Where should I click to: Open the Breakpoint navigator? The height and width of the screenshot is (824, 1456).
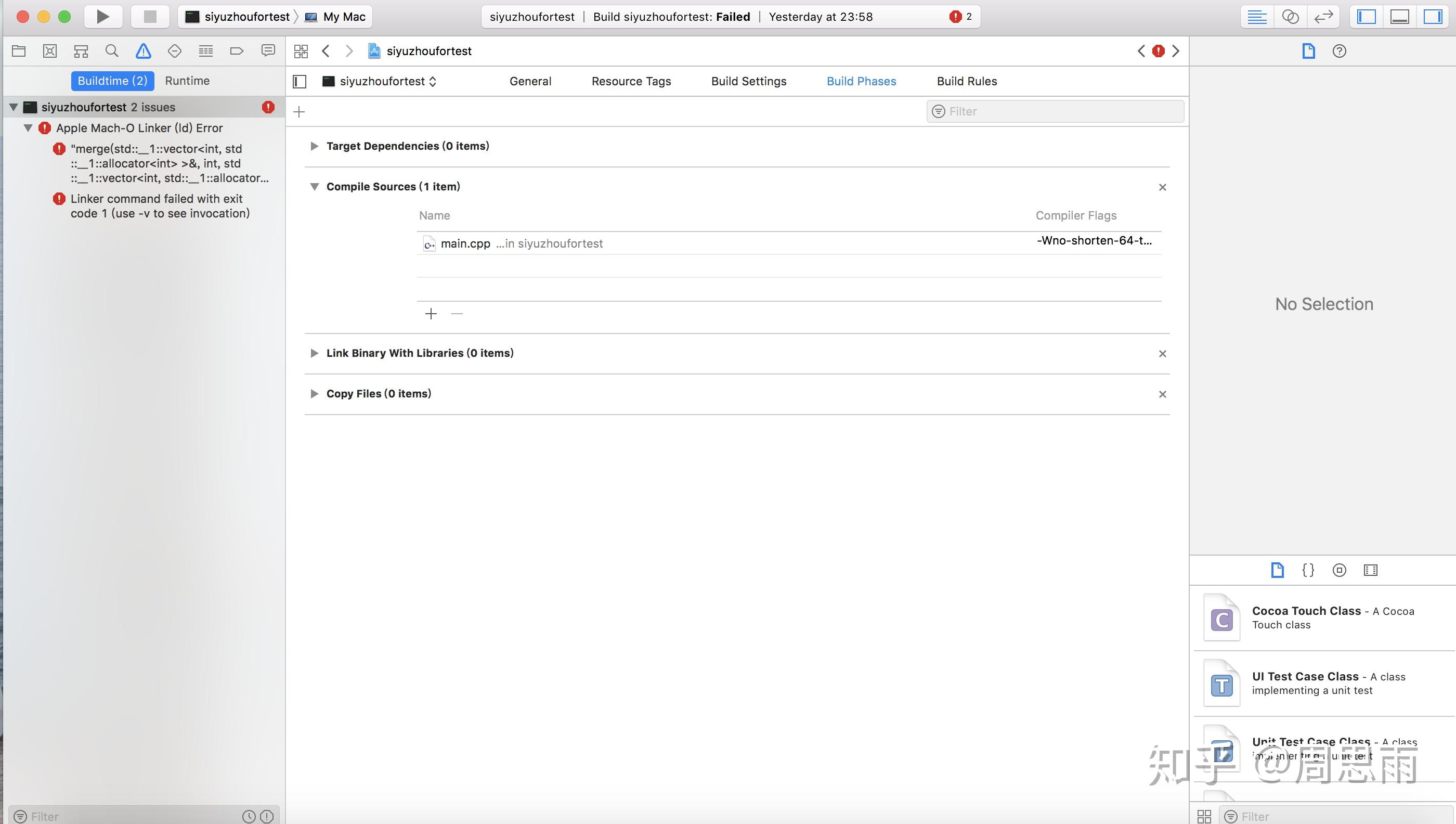(237, 50)
